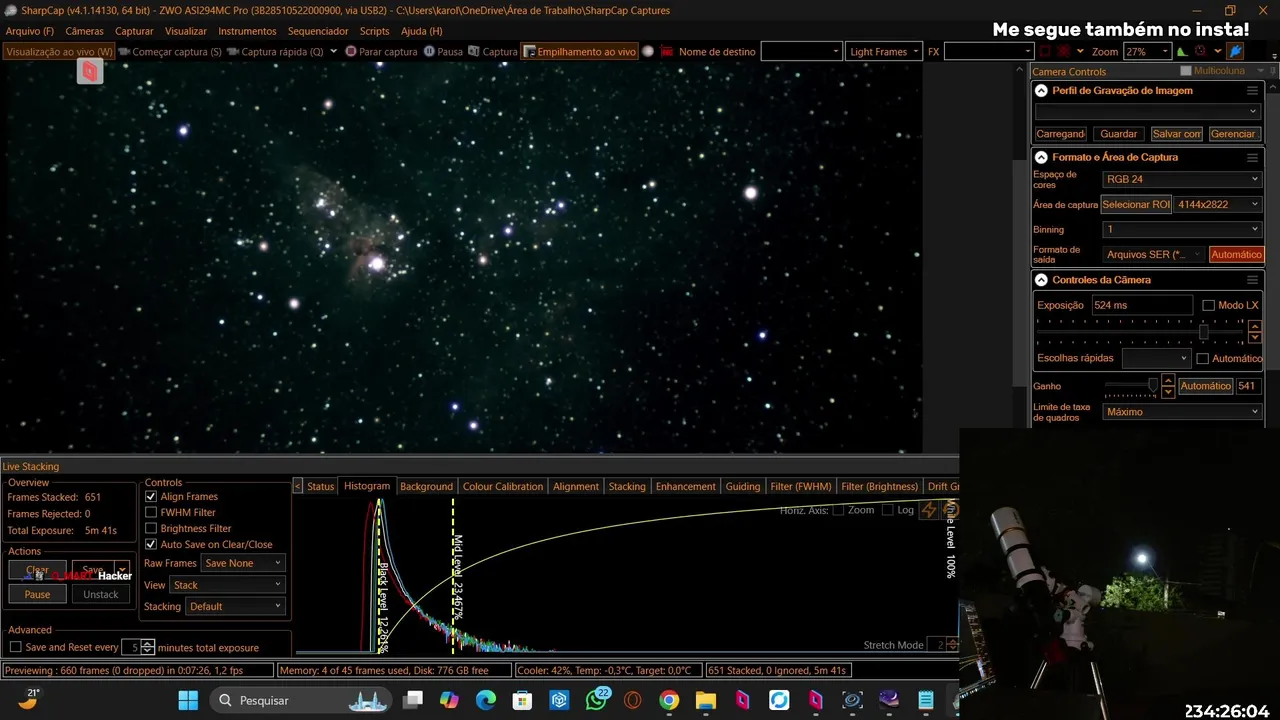This screenshot has width=1280, height=720.
Task: Click the red crosshair reticle icon
Action: [x=1063, y=51]
